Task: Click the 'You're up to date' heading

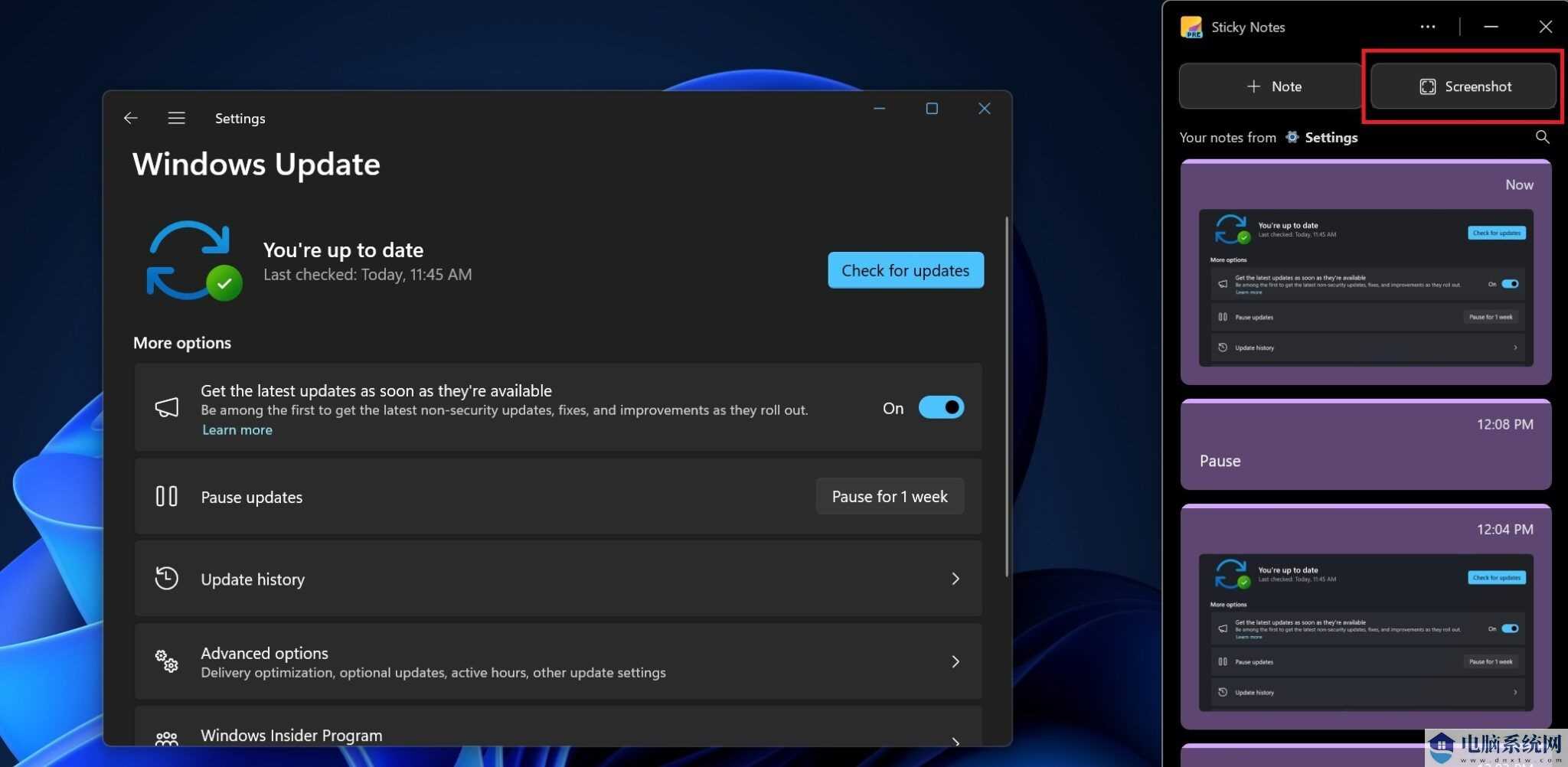Action: coord(343,250)
